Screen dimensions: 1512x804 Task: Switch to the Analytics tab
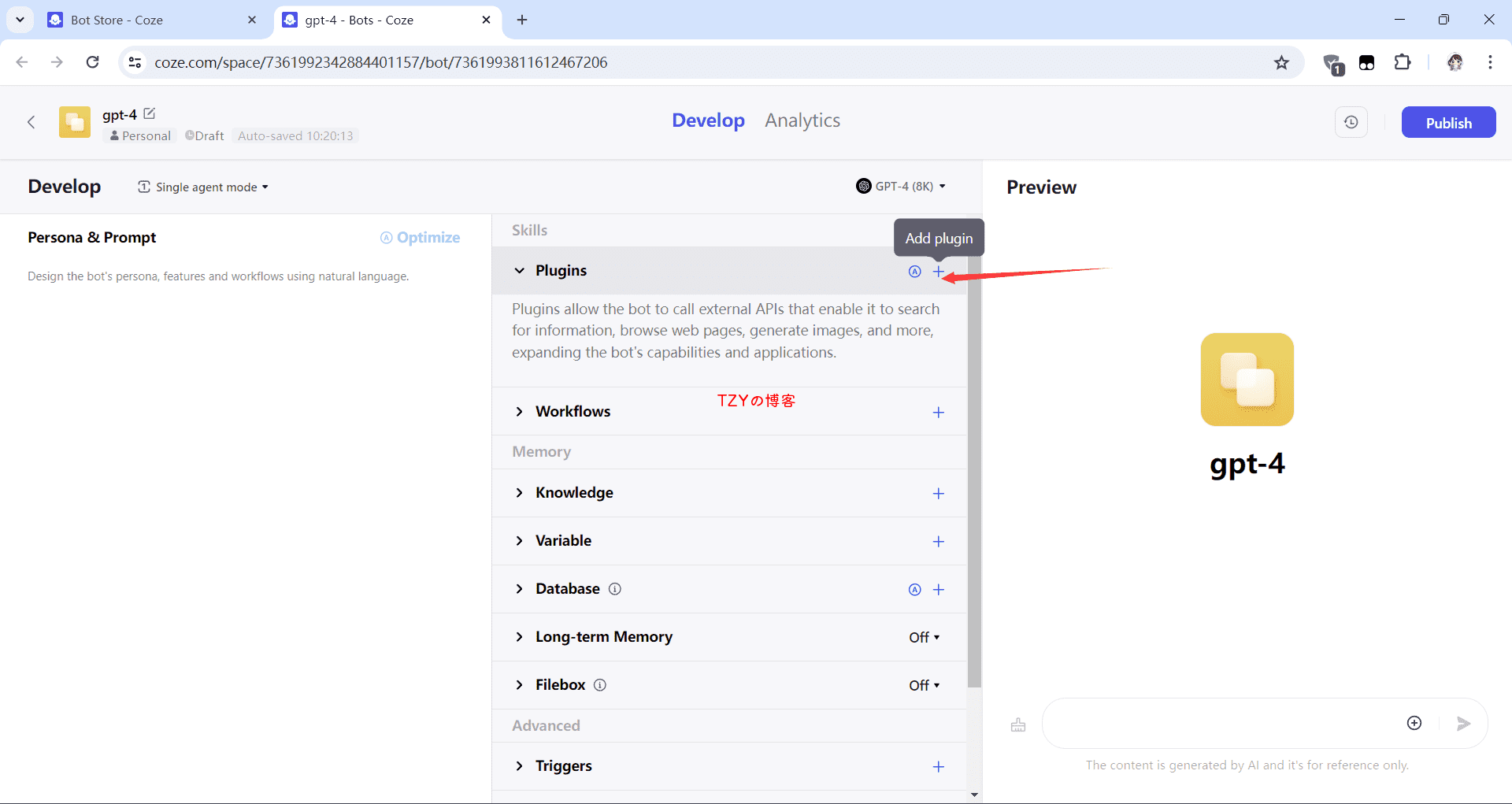802,120
